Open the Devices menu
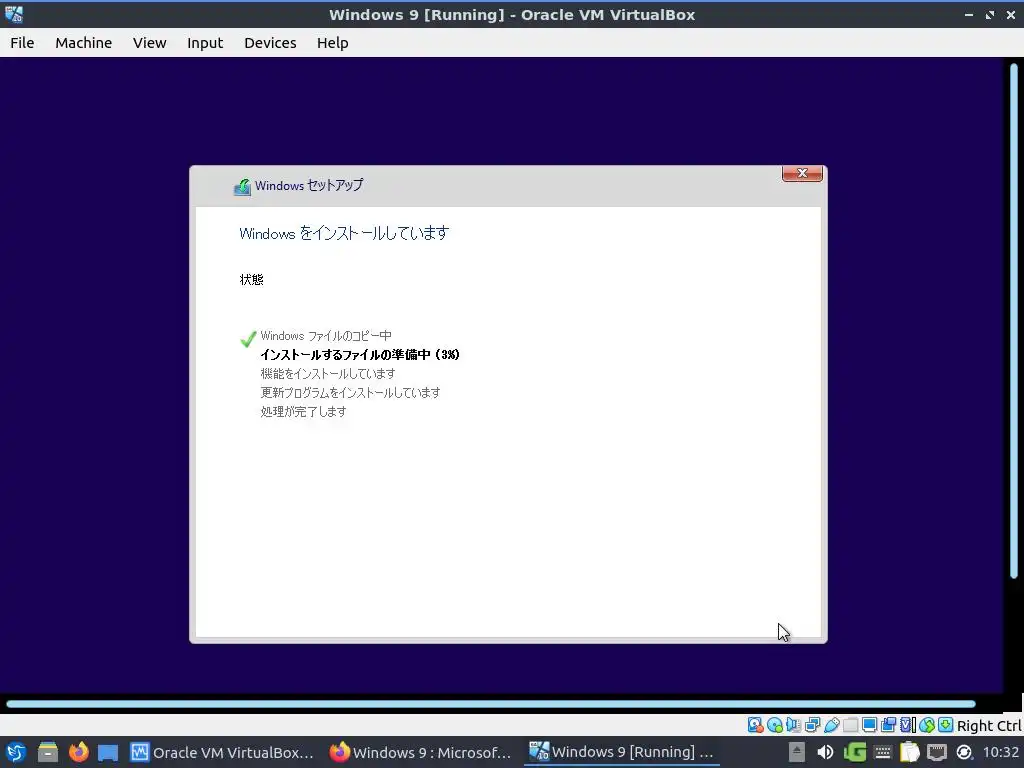Screen dimensions: 1024x768 [x=270, y=42]
